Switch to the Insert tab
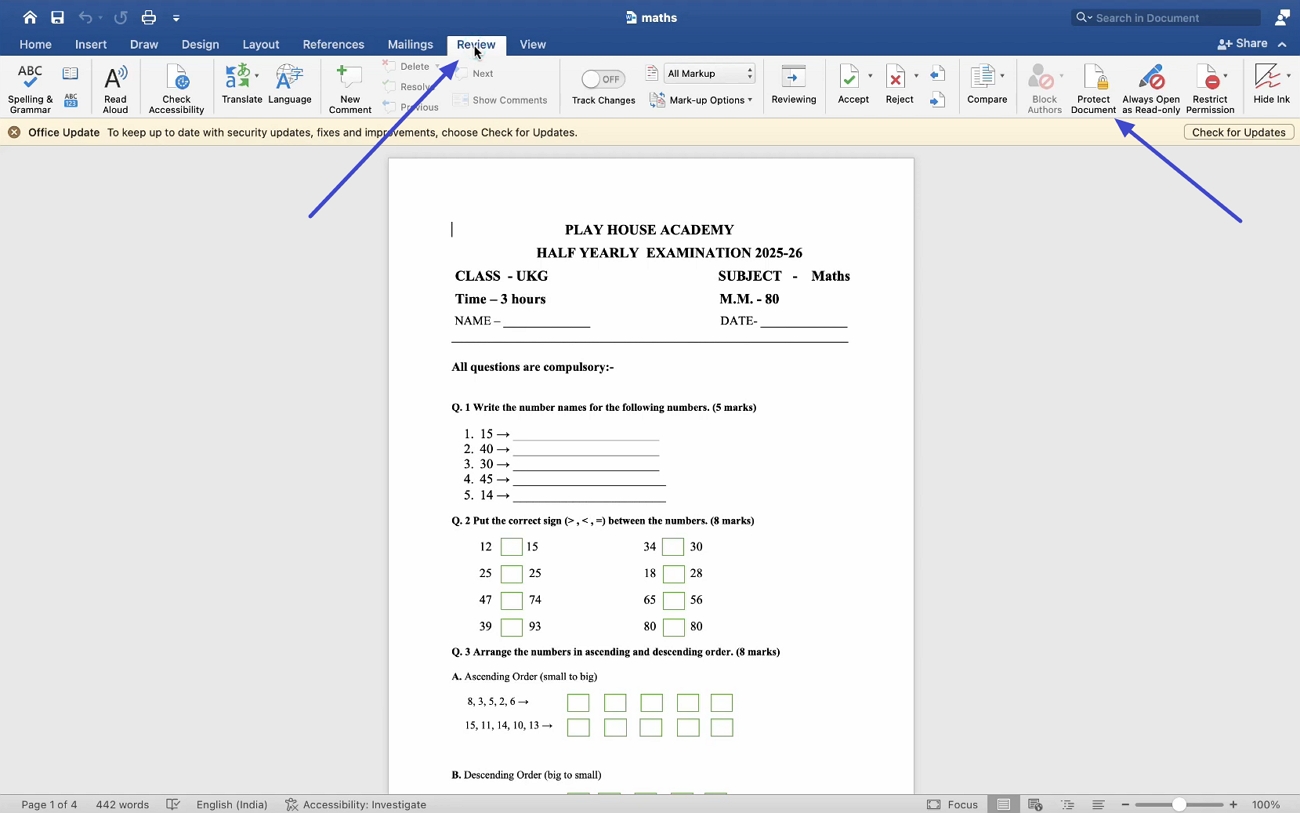Image resolution: width=1300 pixels, height=813 pixels. [91, 44]
